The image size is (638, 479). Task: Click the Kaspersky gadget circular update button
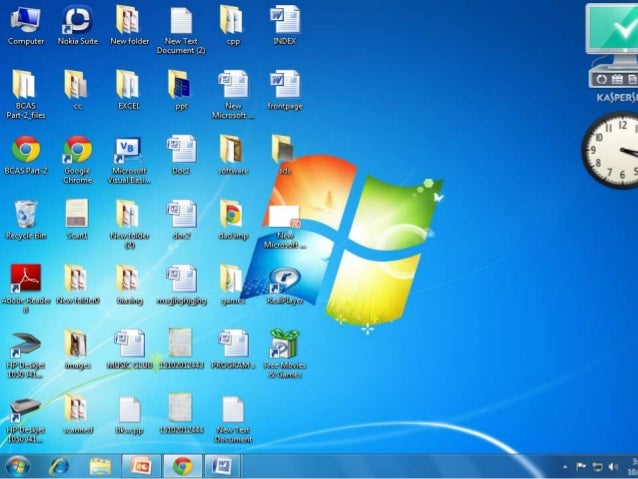pyautogui.click(x=601, y=80)
